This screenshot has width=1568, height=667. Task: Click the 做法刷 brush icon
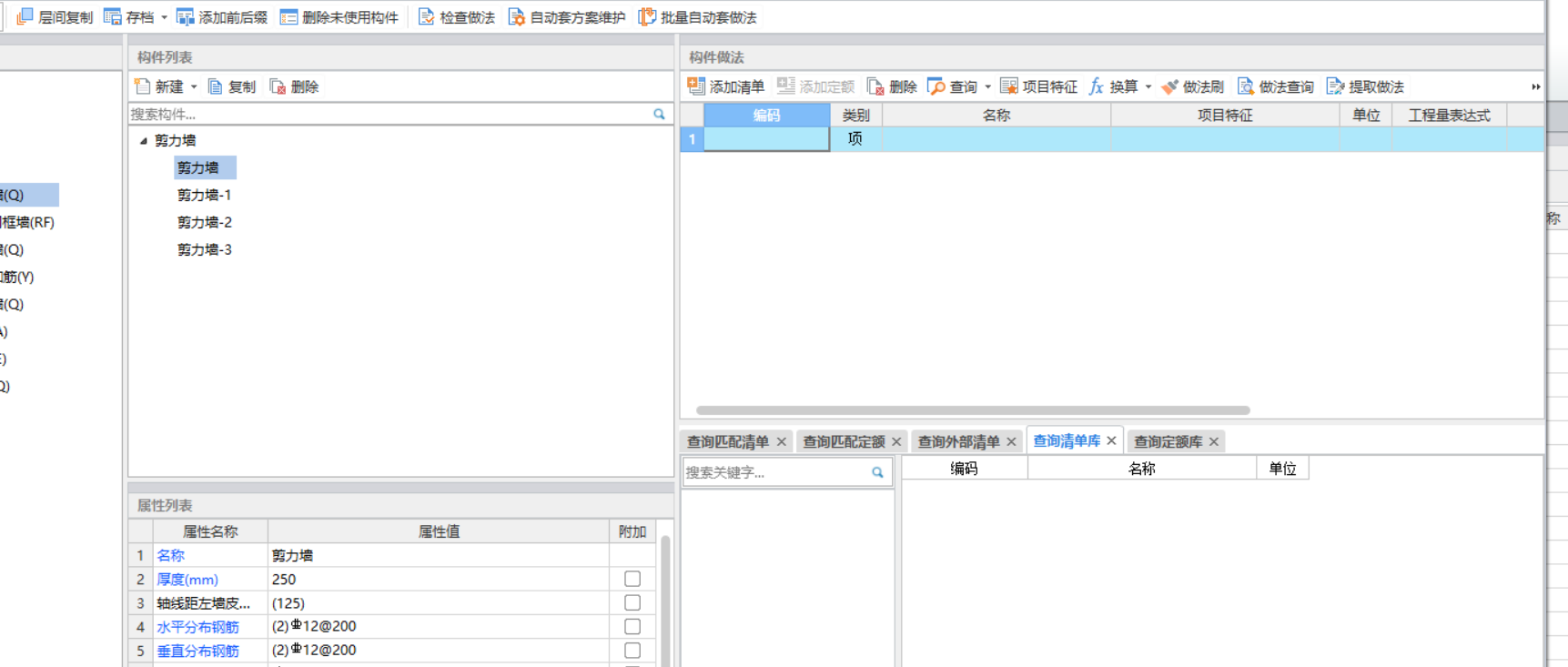[x=1169, y=86]
